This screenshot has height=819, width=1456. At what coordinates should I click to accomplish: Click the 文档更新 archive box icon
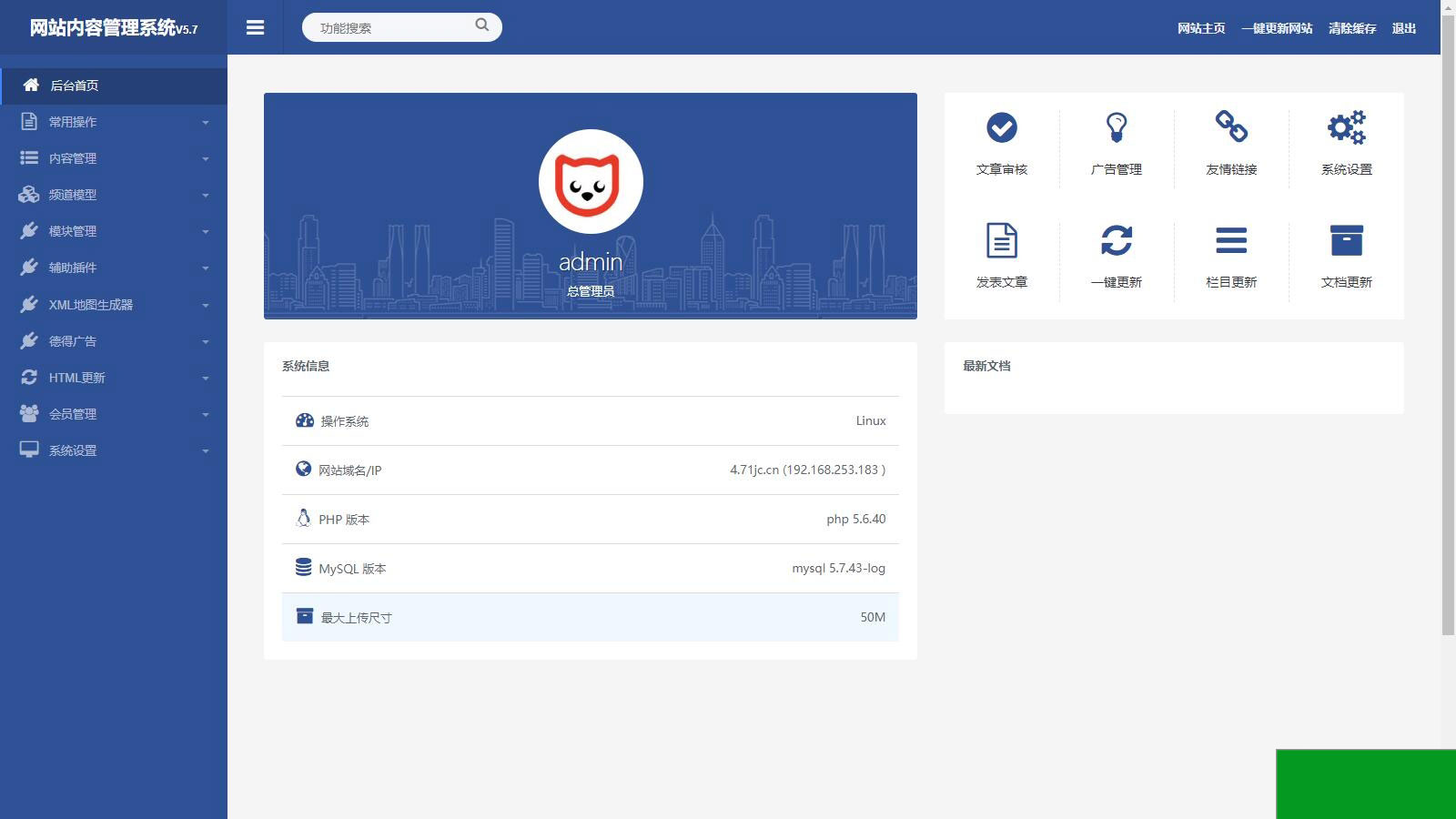[x=1347, y=240]
